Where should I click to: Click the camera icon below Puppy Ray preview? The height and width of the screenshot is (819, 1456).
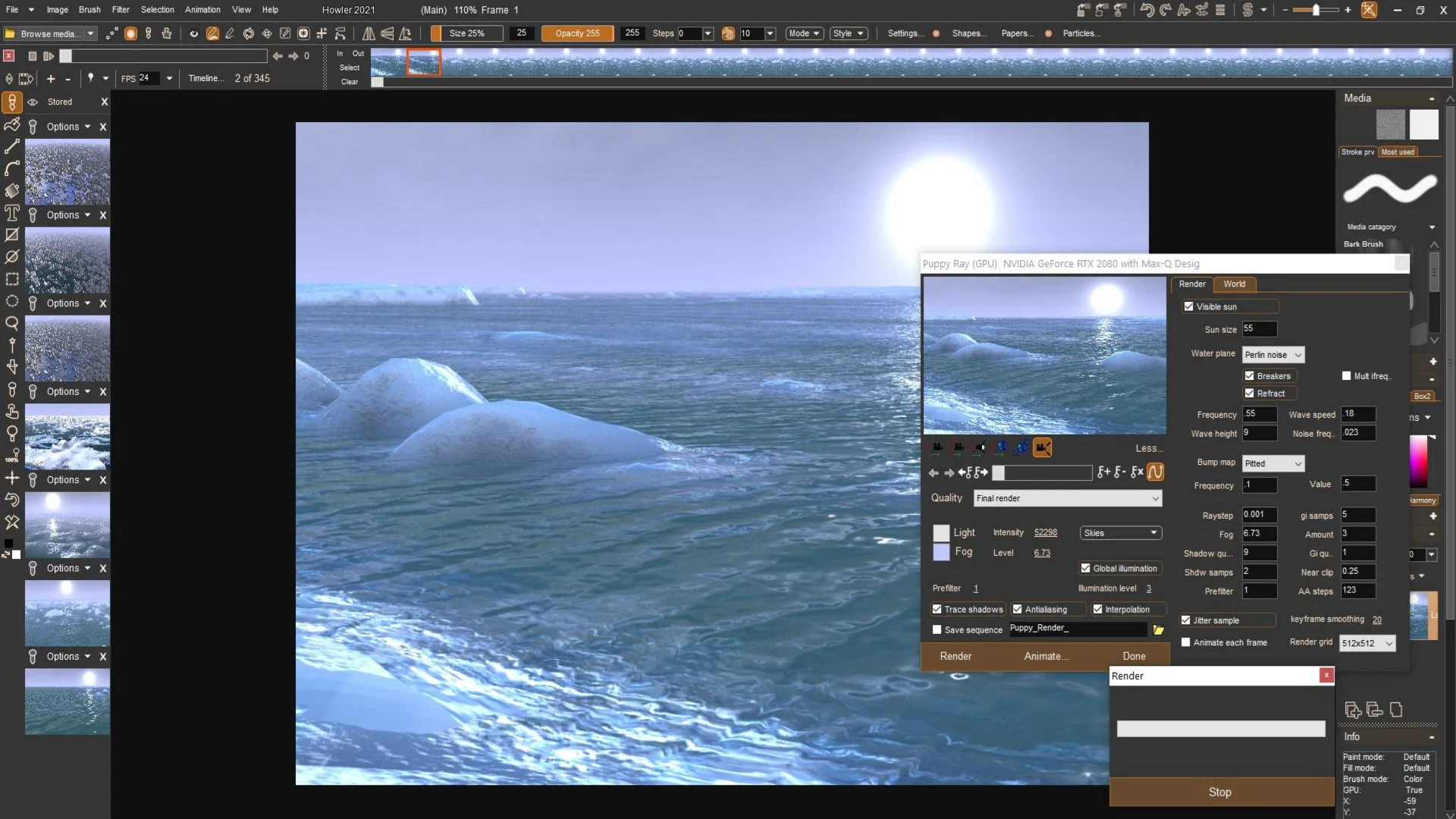[1042, 448]
